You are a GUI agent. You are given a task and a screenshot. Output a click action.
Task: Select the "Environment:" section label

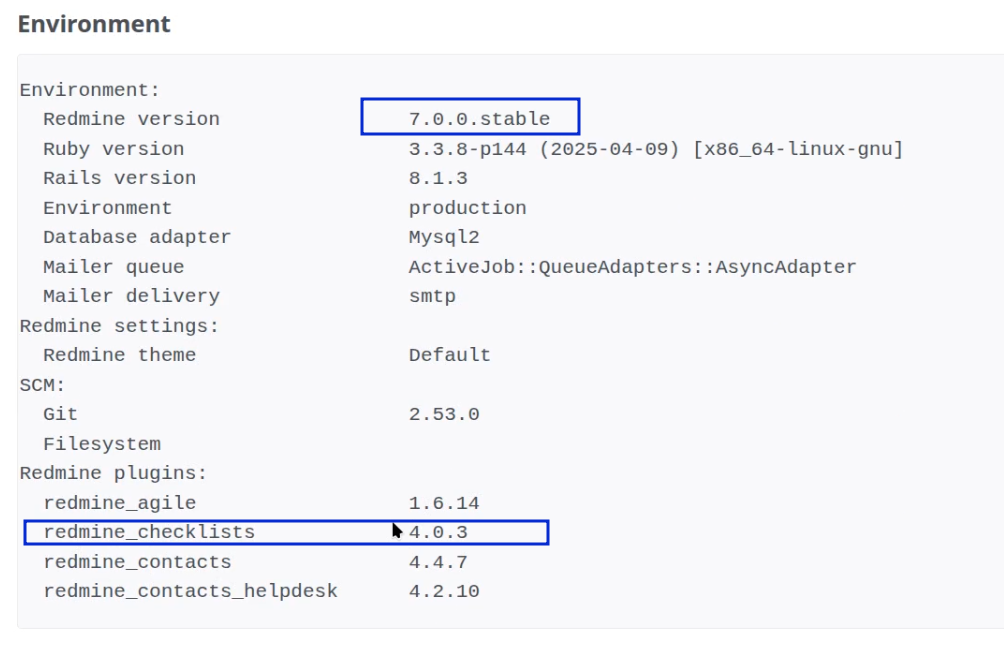pyautogui.click(x=90, y=90)
